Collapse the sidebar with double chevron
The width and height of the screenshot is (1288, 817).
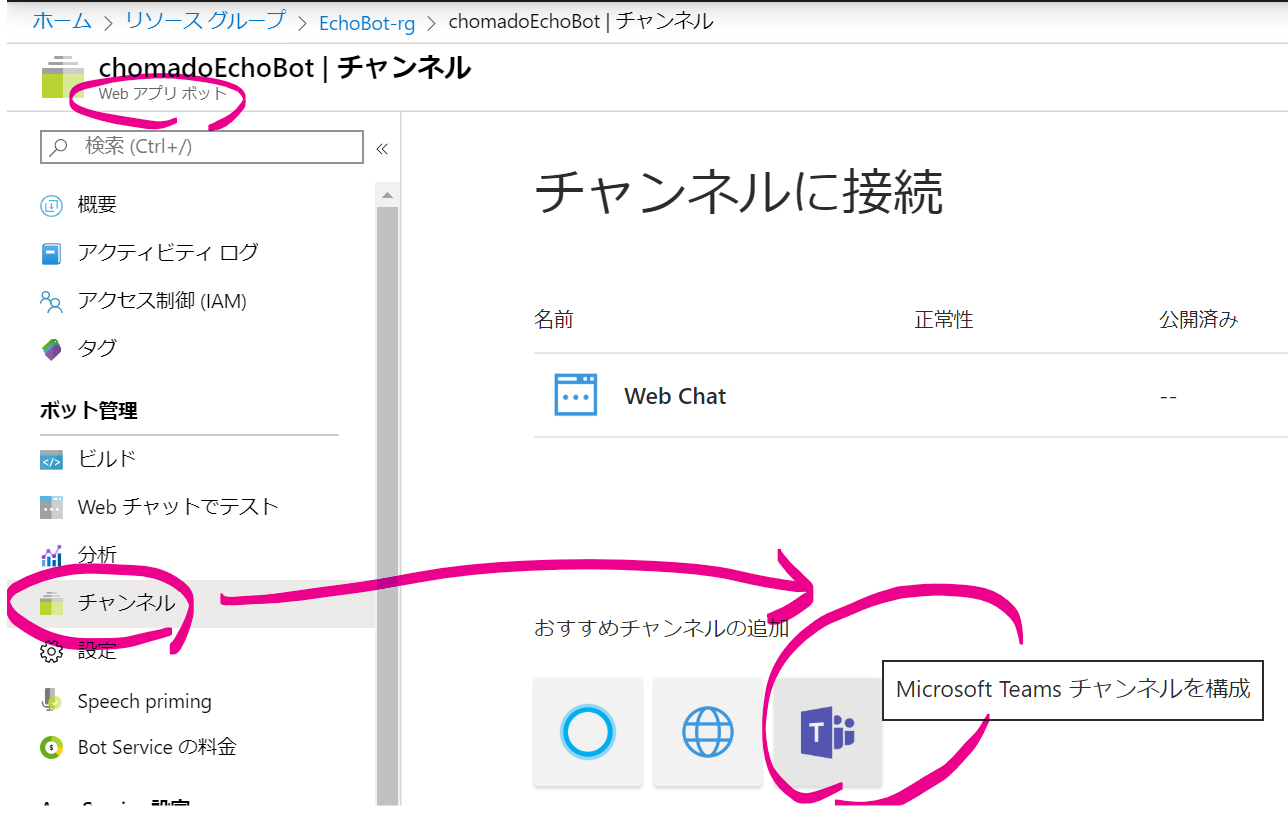click(381, 149)
